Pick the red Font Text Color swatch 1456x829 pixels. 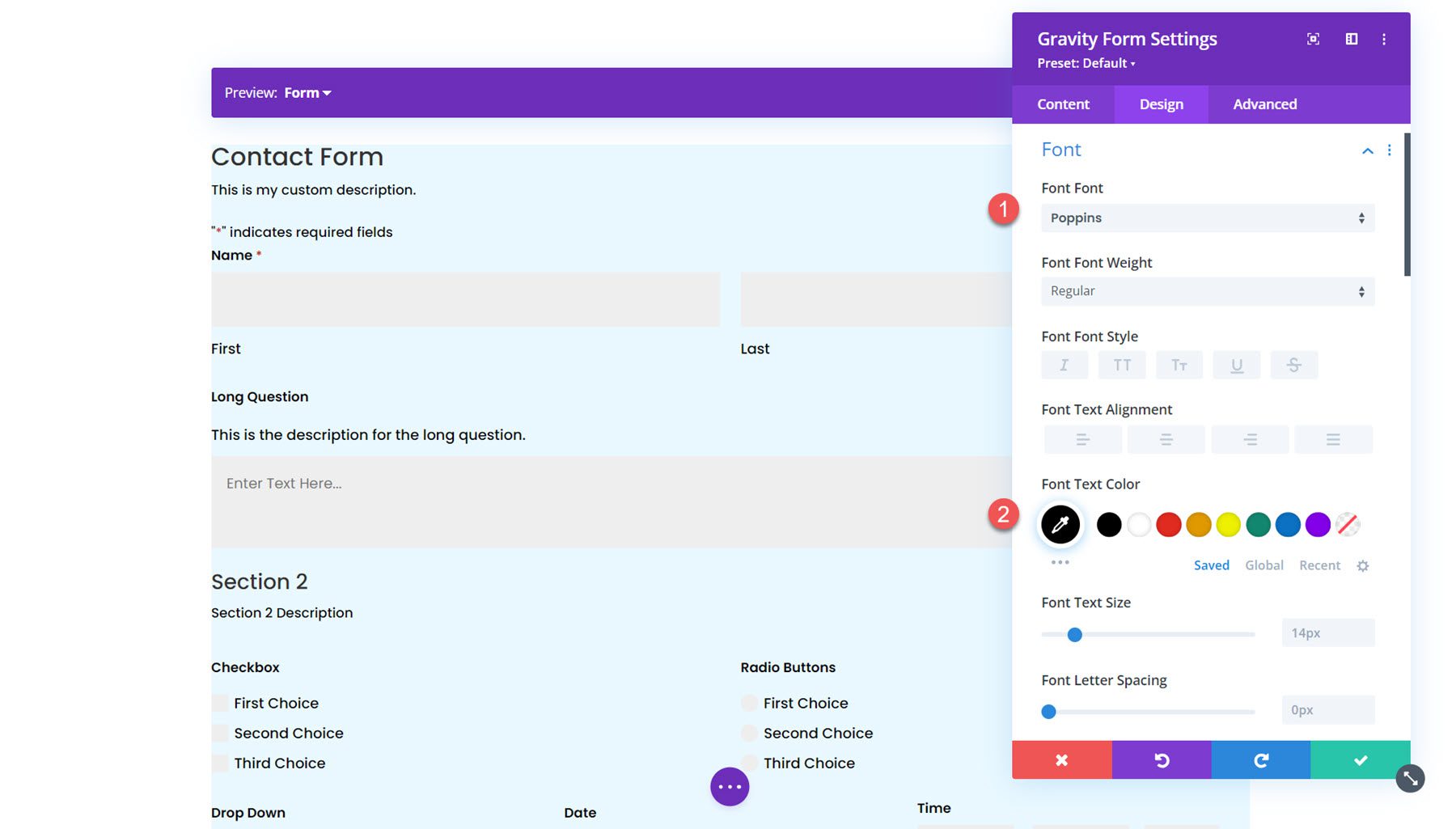[x=1168, y=524]
